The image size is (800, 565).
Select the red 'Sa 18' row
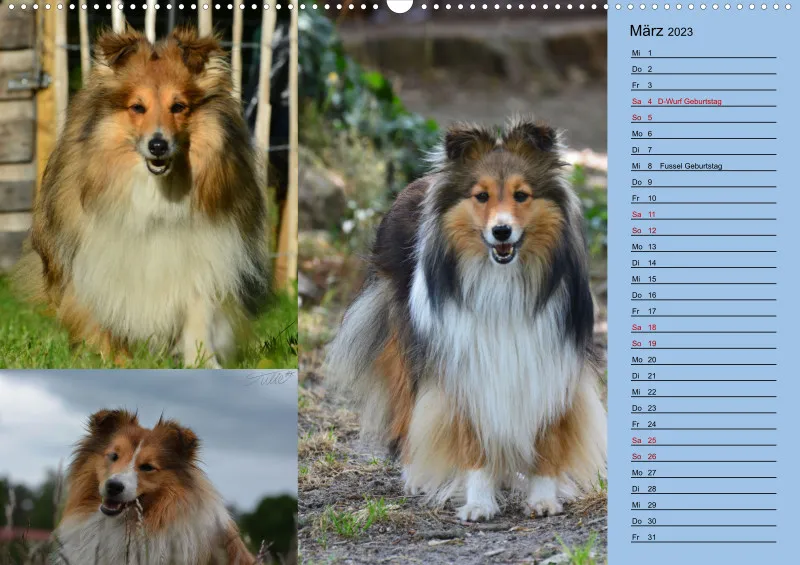tap(703, 328)
